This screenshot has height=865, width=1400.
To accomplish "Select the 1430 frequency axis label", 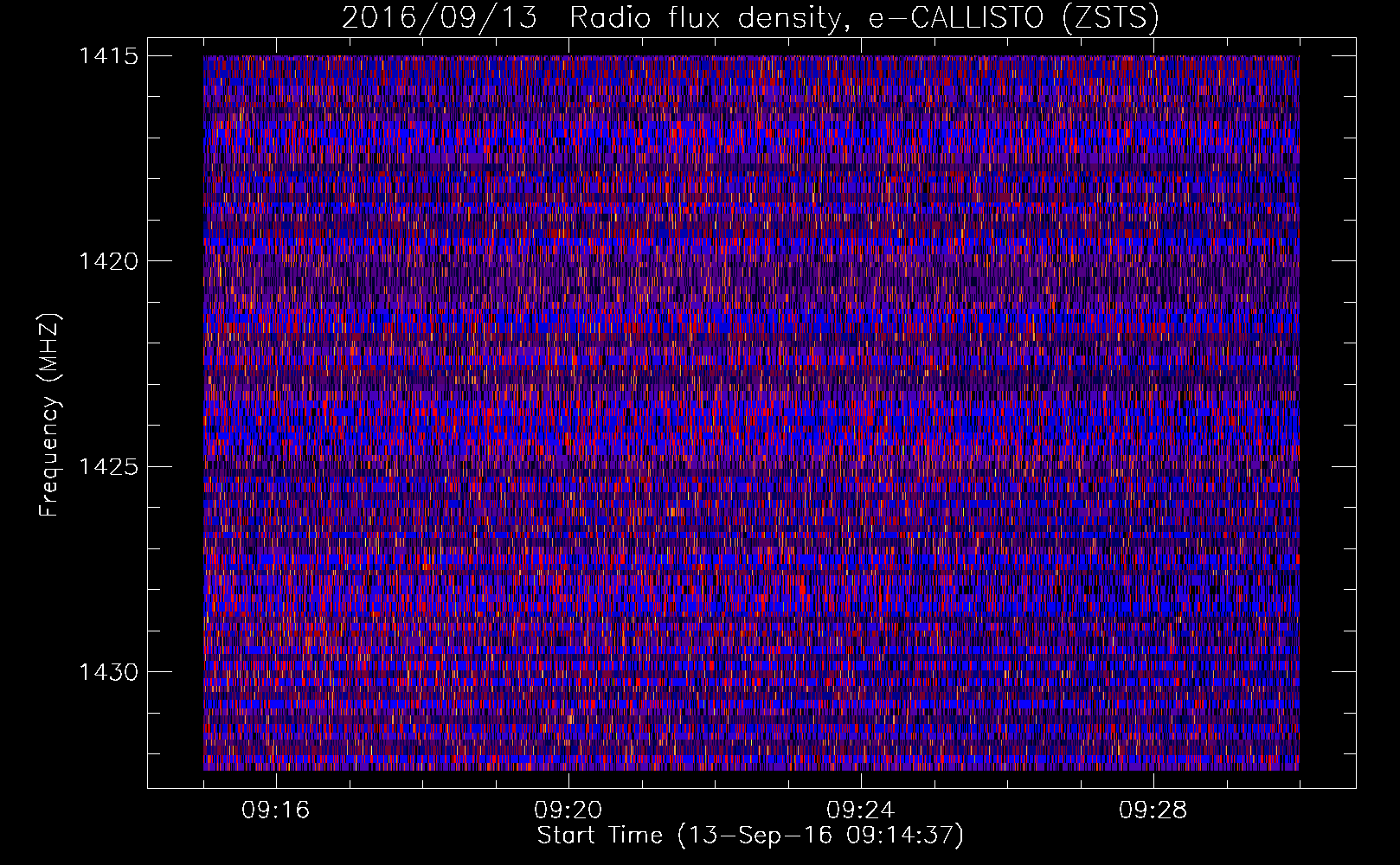I will [x=108, y=672].
